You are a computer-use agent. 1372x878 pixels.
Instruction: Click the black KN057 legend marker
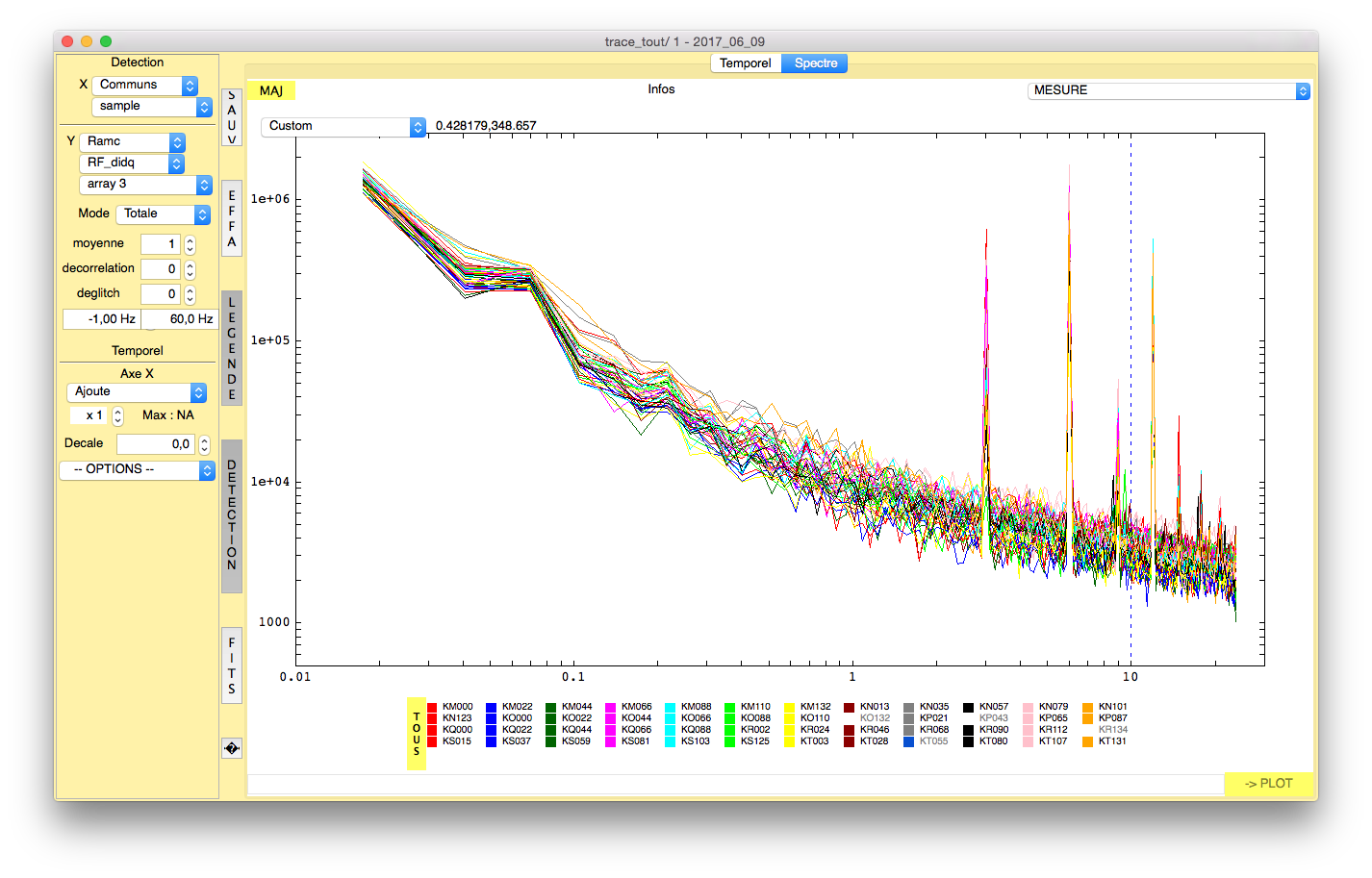pos(969,707)
